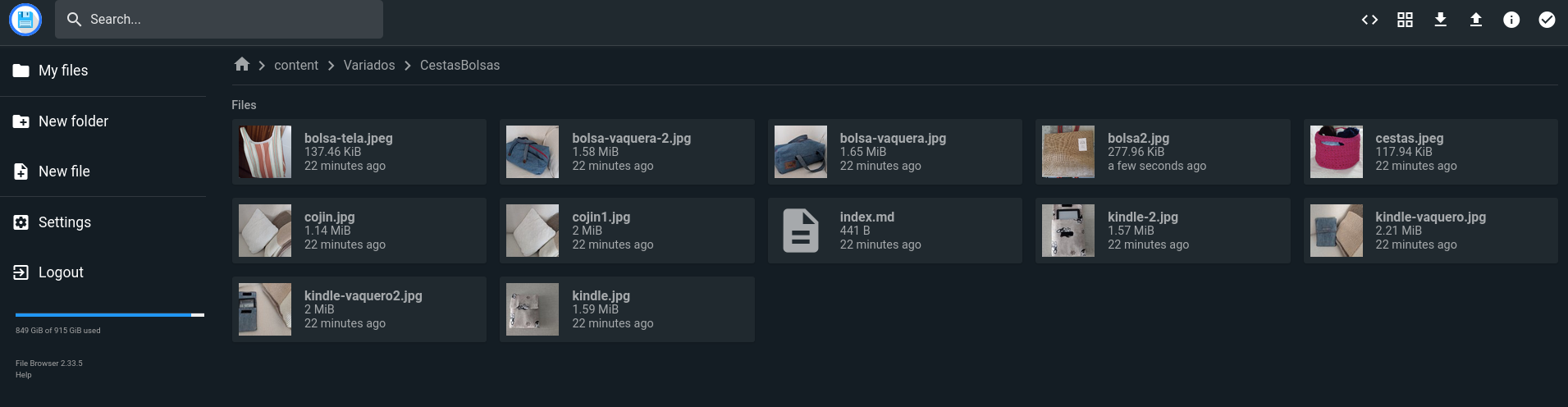Switch the file view mode icon
The width and height of the screenshot is (1568, 407).
pyautogui.click(x=1405, y=20)
